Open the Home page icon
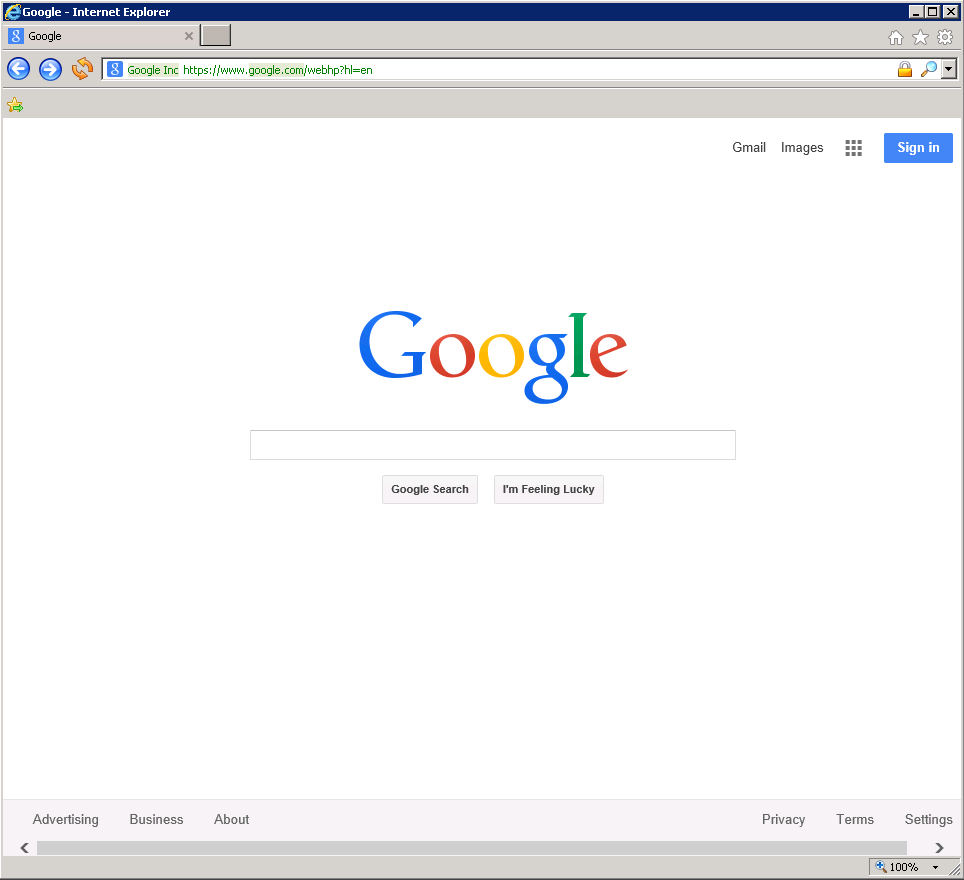964x880 pixels. click(896, 38)
